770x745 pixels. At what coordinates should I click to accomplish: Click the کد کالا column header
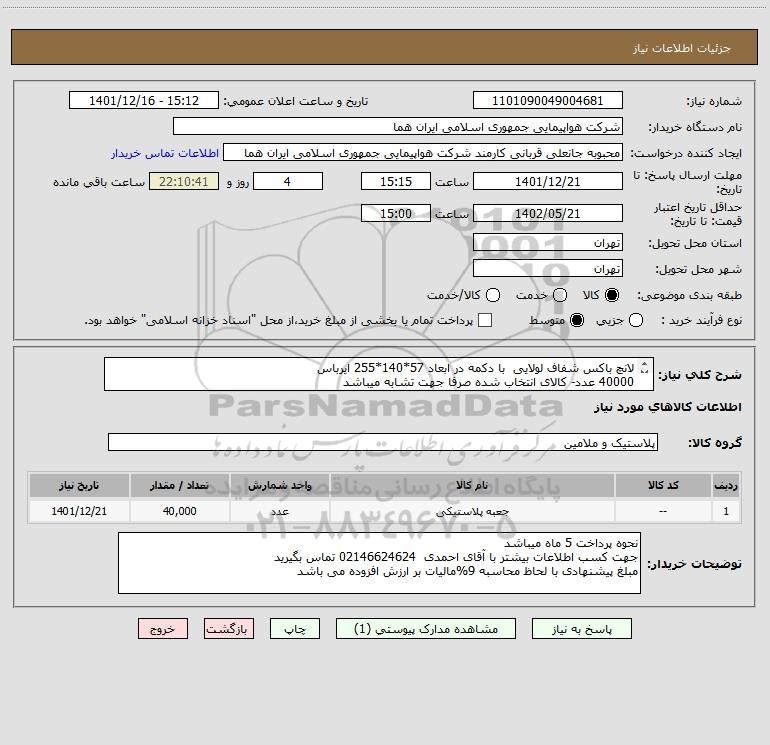click(x=663, y=486)
